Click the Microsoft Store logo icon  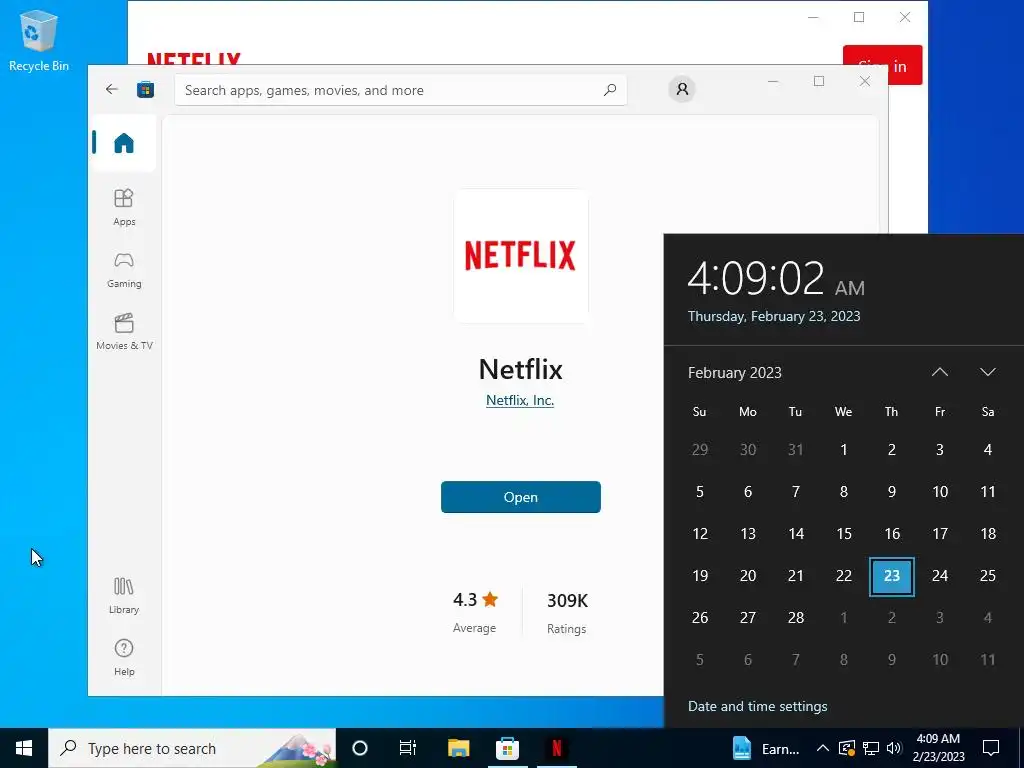tap(146, 89)
